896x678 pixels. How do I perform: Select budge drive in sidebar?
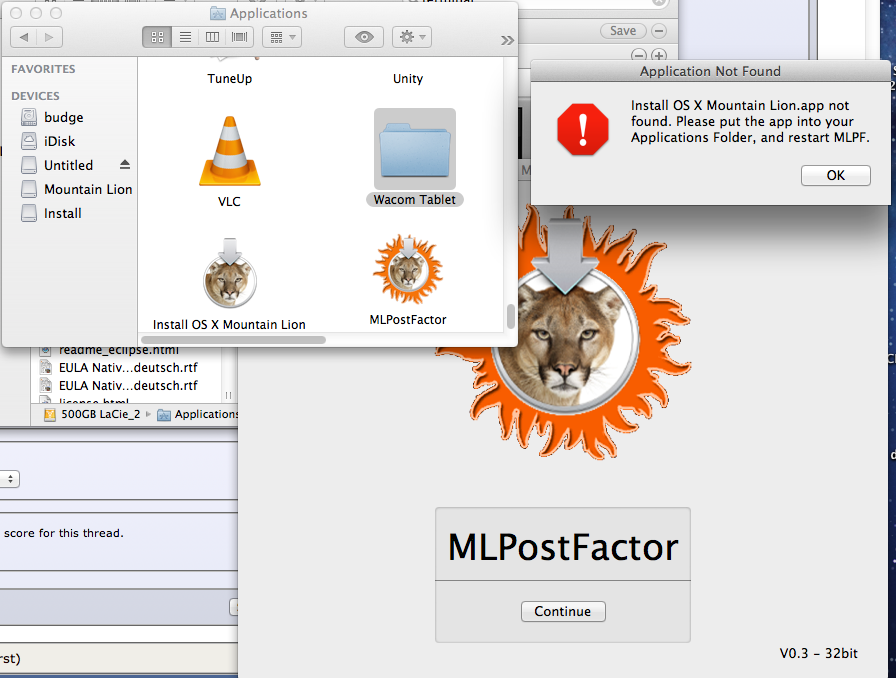click(x=63, y=117)
